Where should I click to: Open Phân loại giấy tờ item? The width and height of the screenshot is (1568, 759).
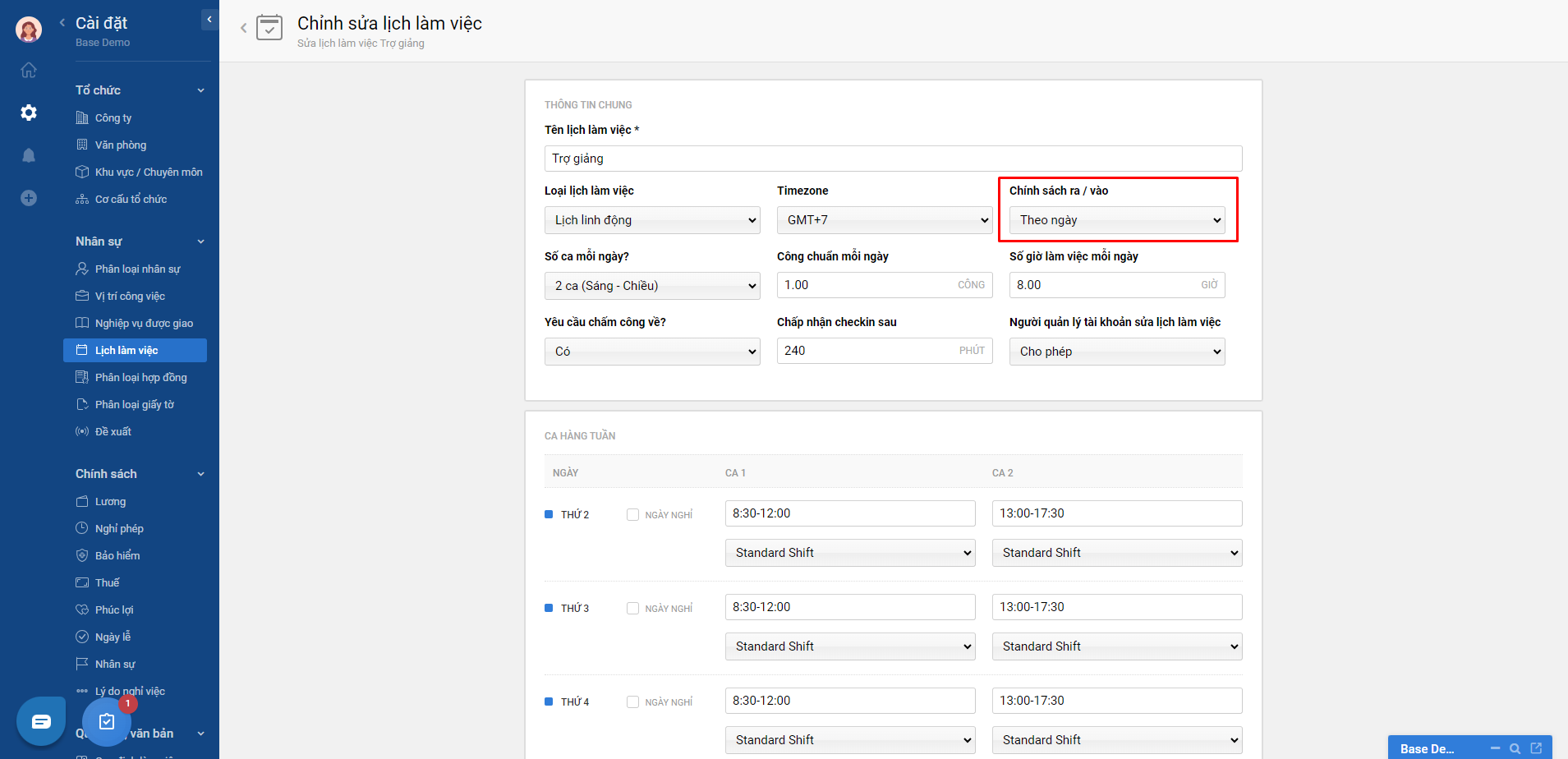point(135,404)
